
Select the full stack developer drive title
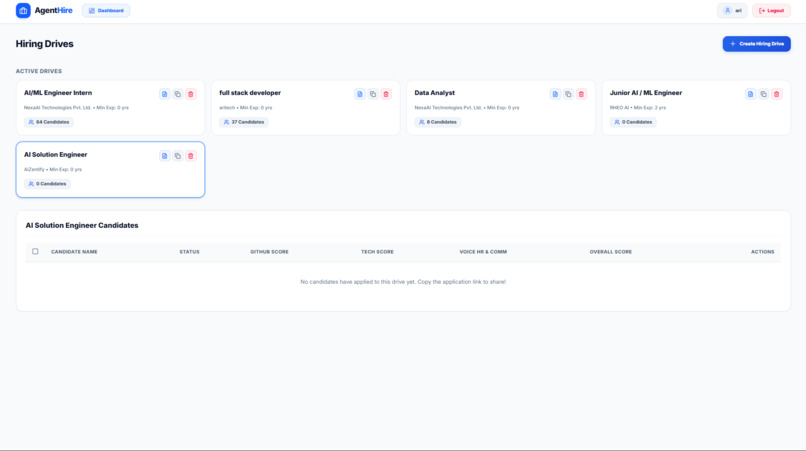coord(250,93)
